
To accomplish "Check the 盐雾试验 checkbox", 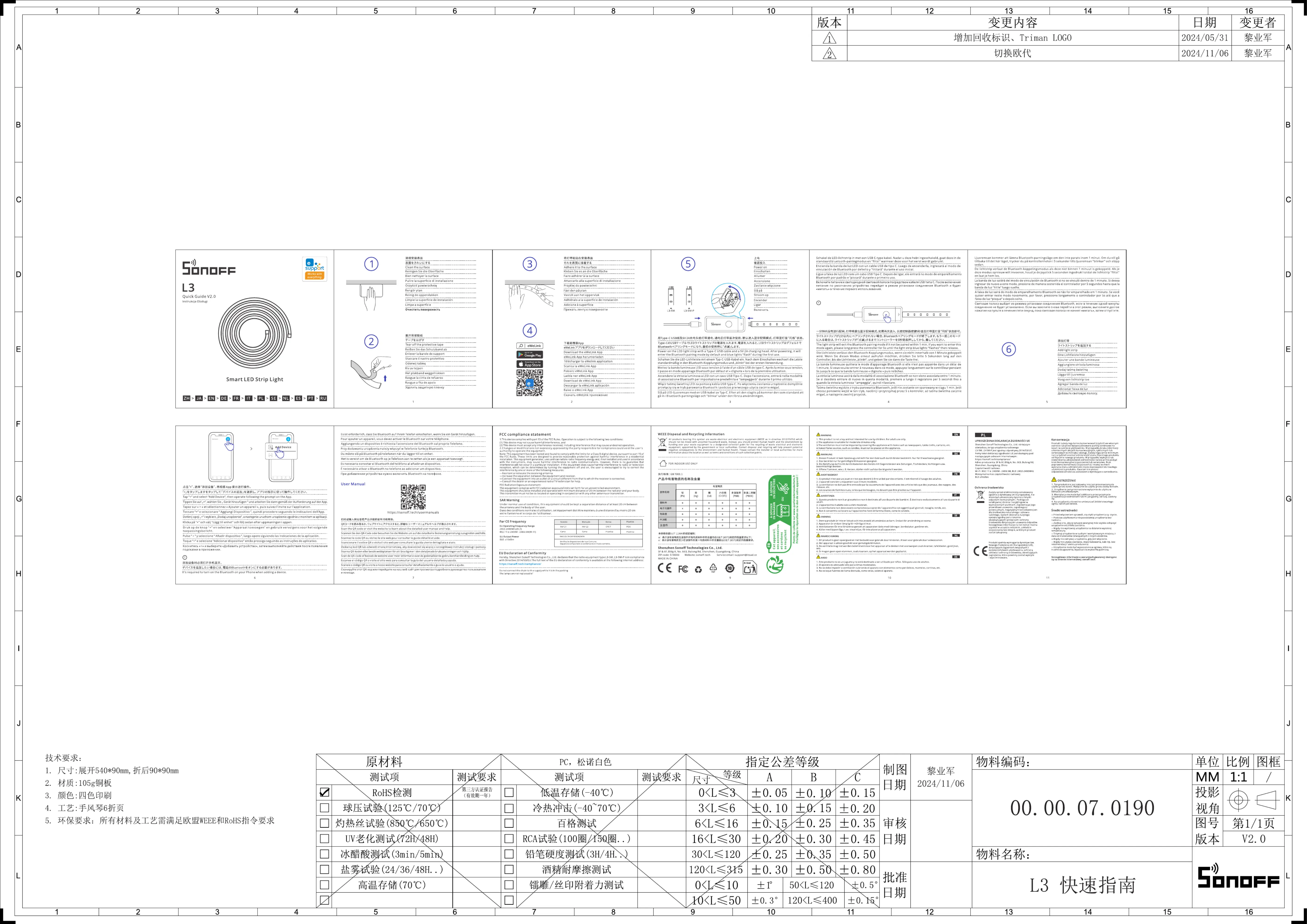I will pos(324,869).
